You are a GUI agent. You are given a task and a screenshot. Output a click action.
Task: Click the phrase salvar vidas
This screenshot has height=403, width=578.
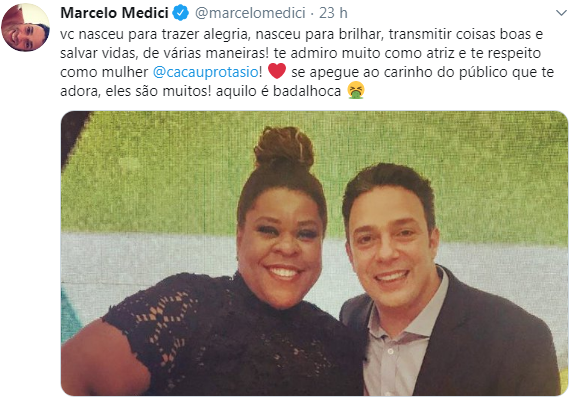pyautogui.click(x=99, y=53)
